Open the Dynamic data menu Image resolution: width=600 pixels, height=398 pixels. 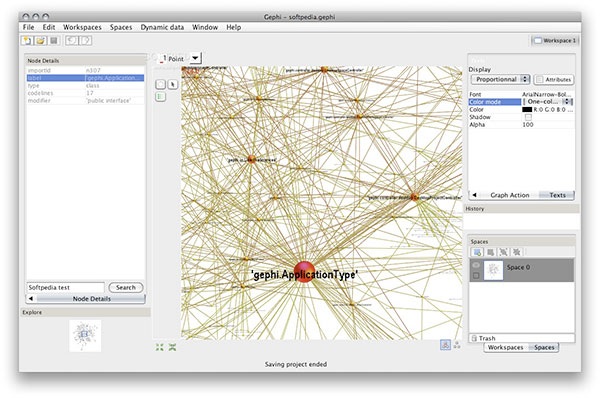coord(162,27)
